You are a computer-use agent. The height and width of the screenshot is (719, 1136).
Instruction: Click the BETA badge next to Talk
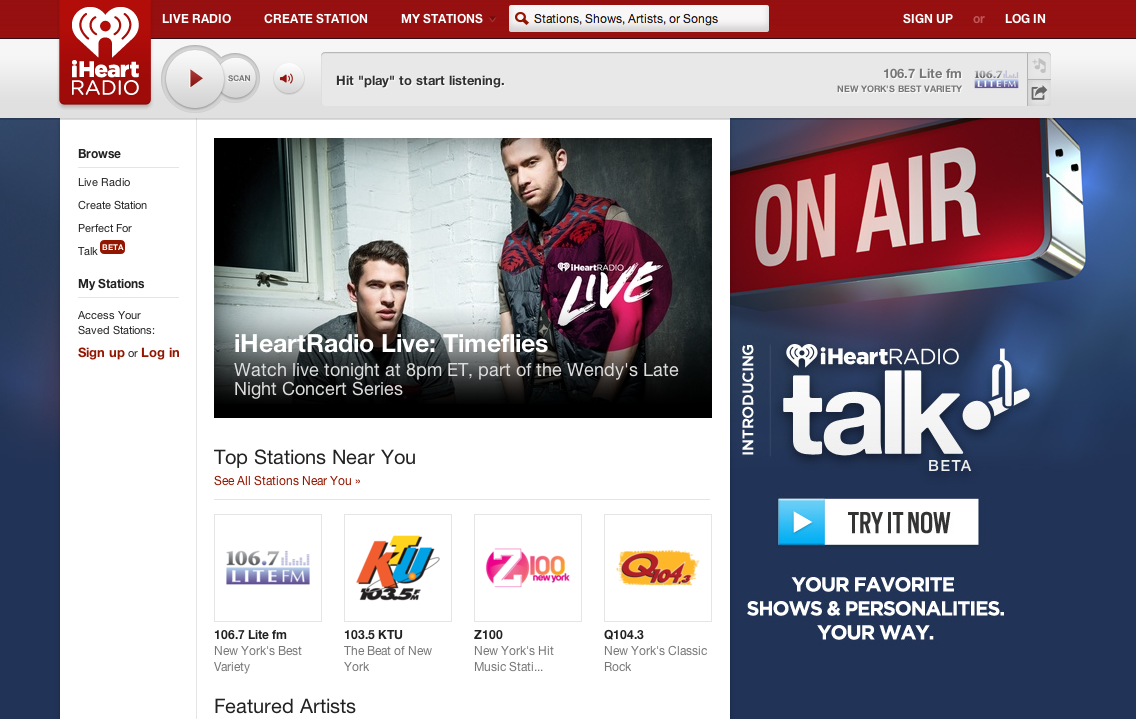pyautogui.click(x=112, y=247)
